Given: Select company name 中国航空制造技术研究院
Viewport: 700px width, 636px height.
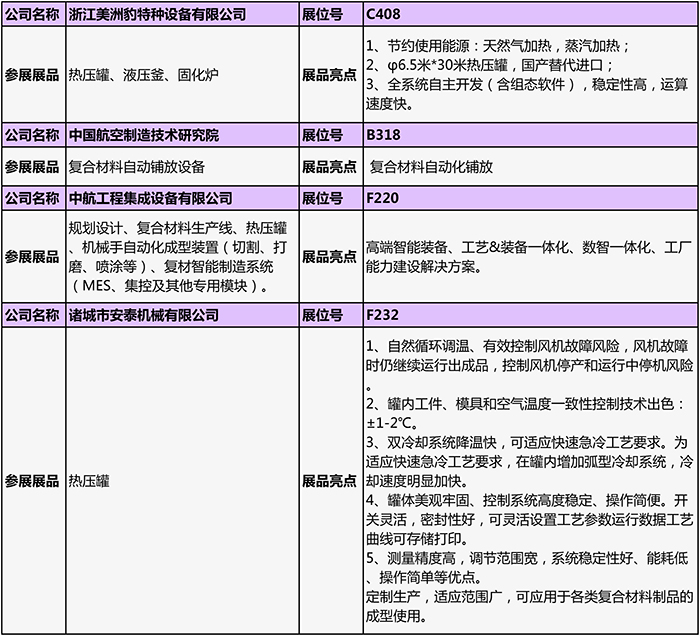Looking at the screenshot, I should (144, 135).
